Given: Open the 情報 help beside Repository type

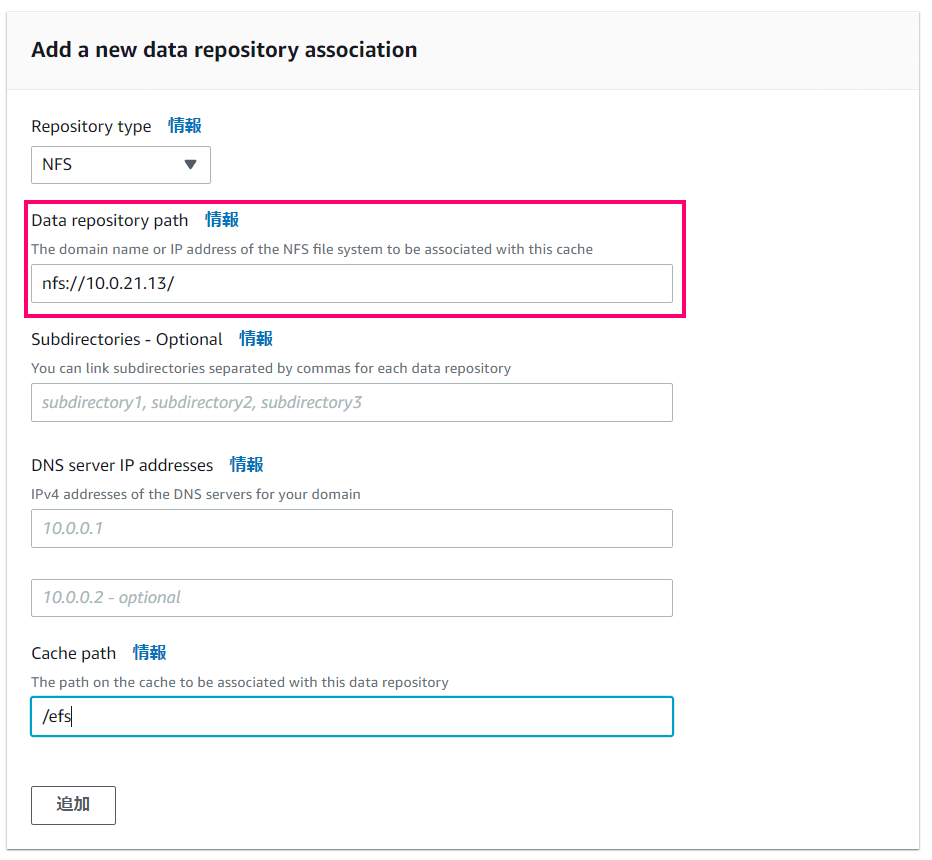Looking at the screenshot, I should point(184,126).
